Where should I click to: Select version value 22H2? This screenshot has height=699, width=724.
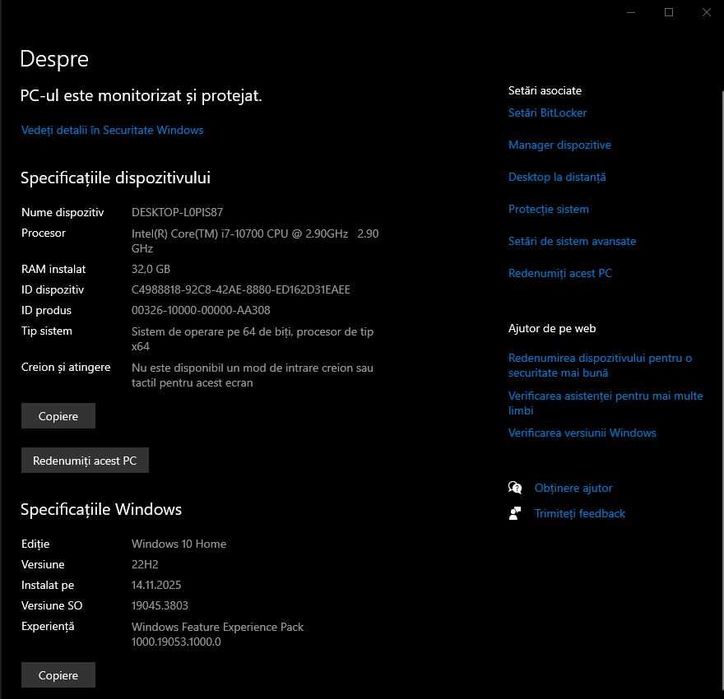pos(145,564)
